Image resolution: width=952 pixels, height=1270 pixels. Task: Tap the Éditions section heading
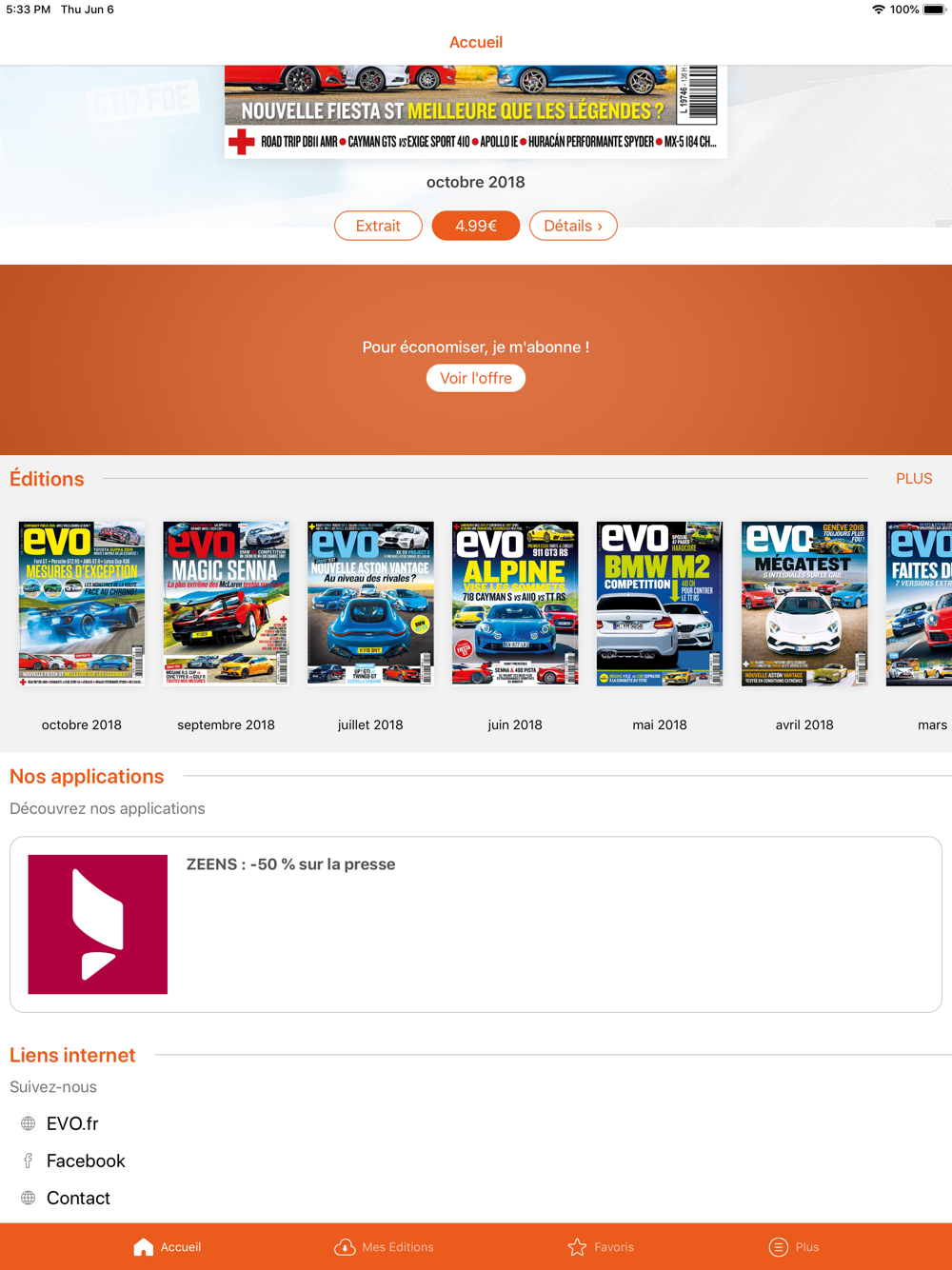tap(47, 479)
